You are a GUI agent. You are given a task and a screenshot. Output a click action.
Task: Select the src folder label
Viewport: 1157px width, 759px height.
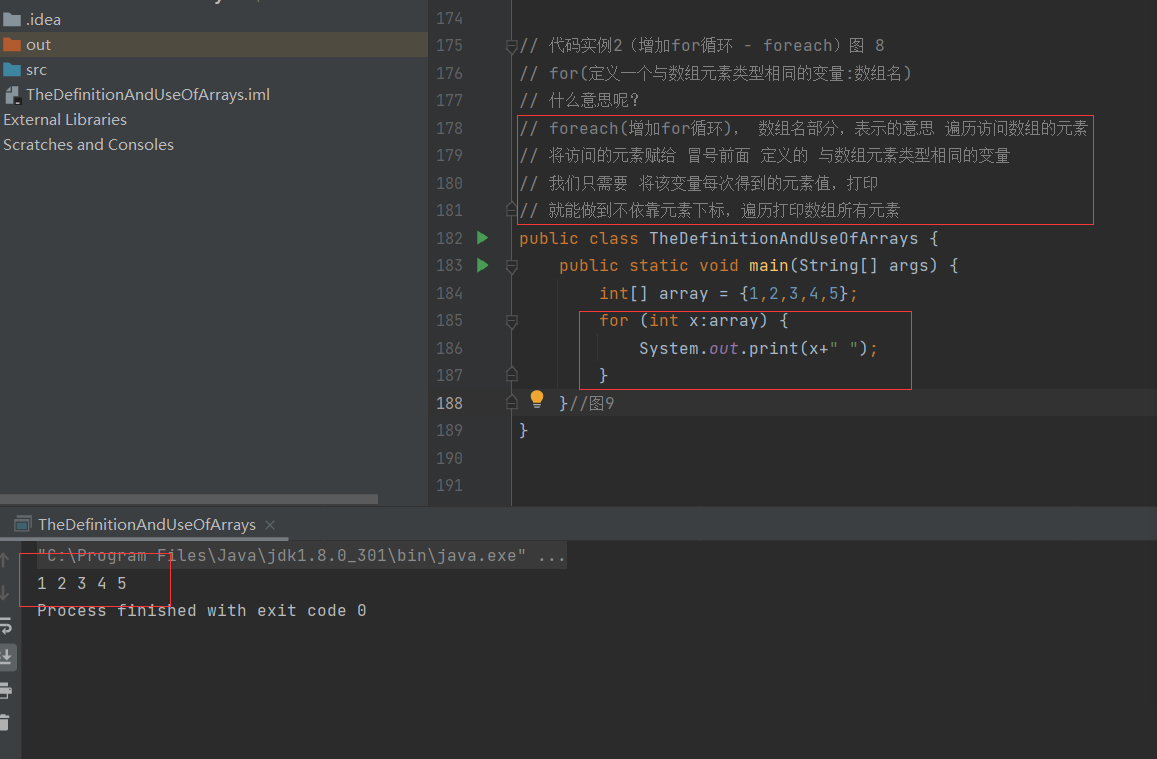click(x=36, y=70)
